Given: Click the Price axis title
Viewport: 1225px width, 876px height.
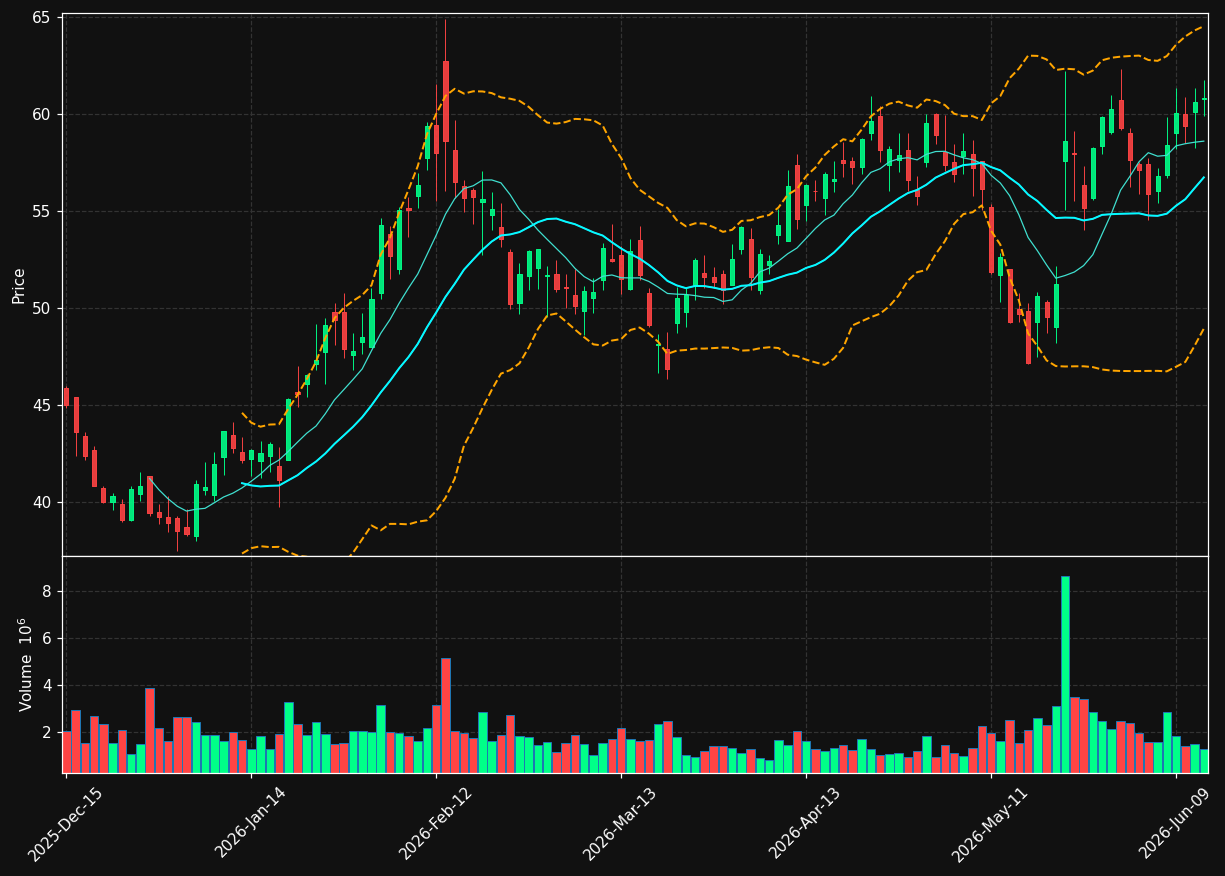Looking at the screenshot, I should 19,285.
